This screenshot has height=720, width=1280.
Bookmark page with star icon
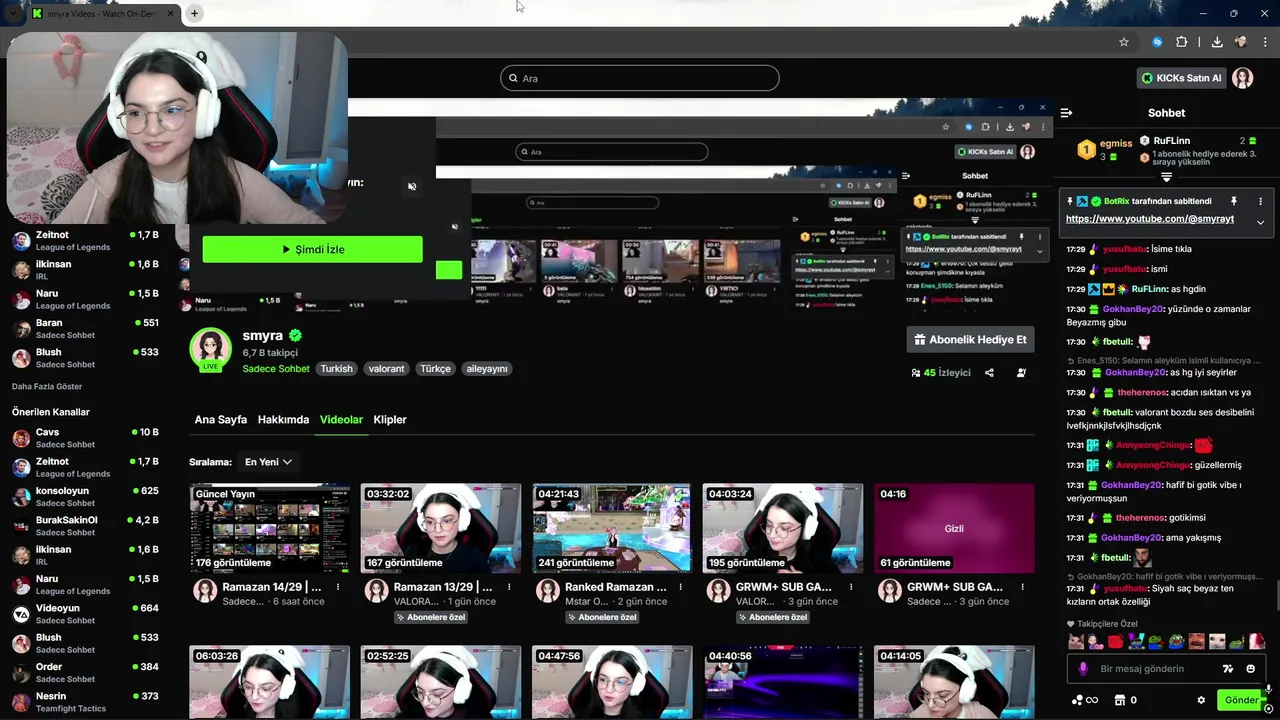pyautogui.click(x=1124, y=42)
